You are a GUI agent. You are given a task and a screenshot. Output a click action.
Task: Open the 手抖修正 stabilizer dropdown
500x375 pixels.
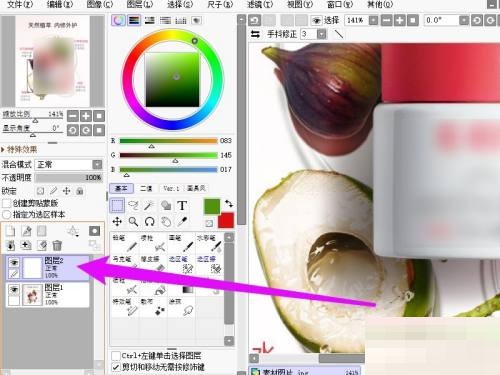(x=321, y=34)
